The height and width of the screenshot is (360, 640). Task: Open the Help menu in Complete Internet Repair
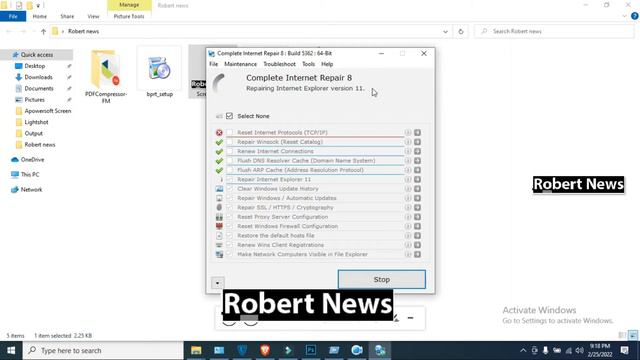[x=327, y=64]
